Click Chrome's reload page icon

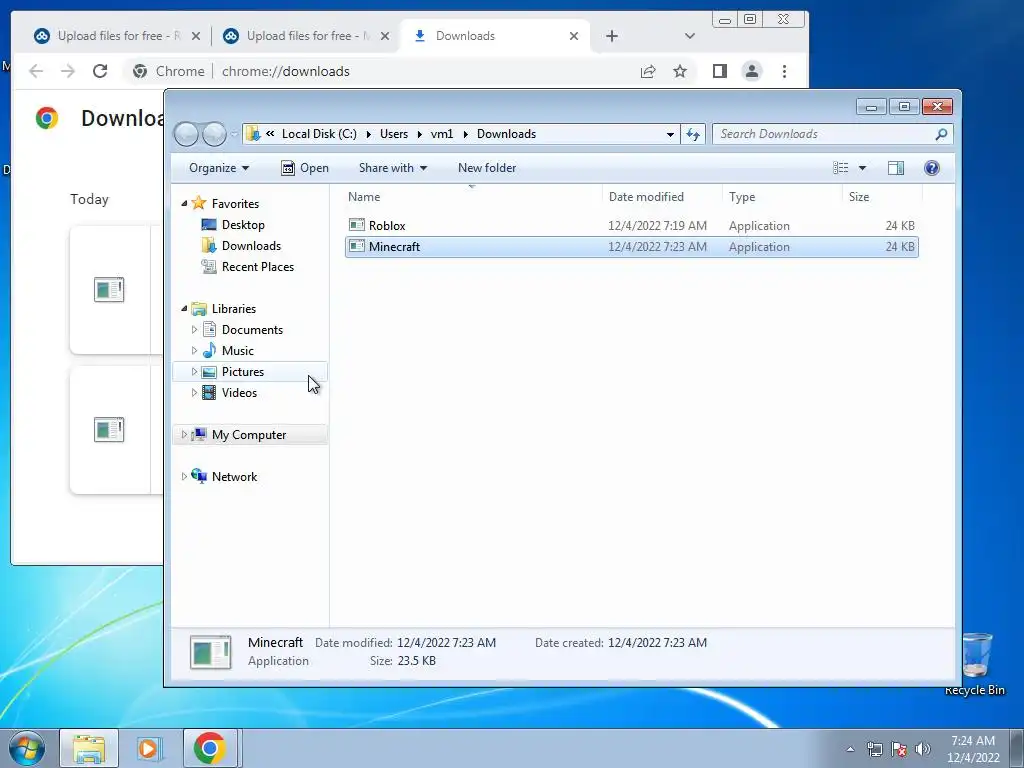(x=100, y=71)
